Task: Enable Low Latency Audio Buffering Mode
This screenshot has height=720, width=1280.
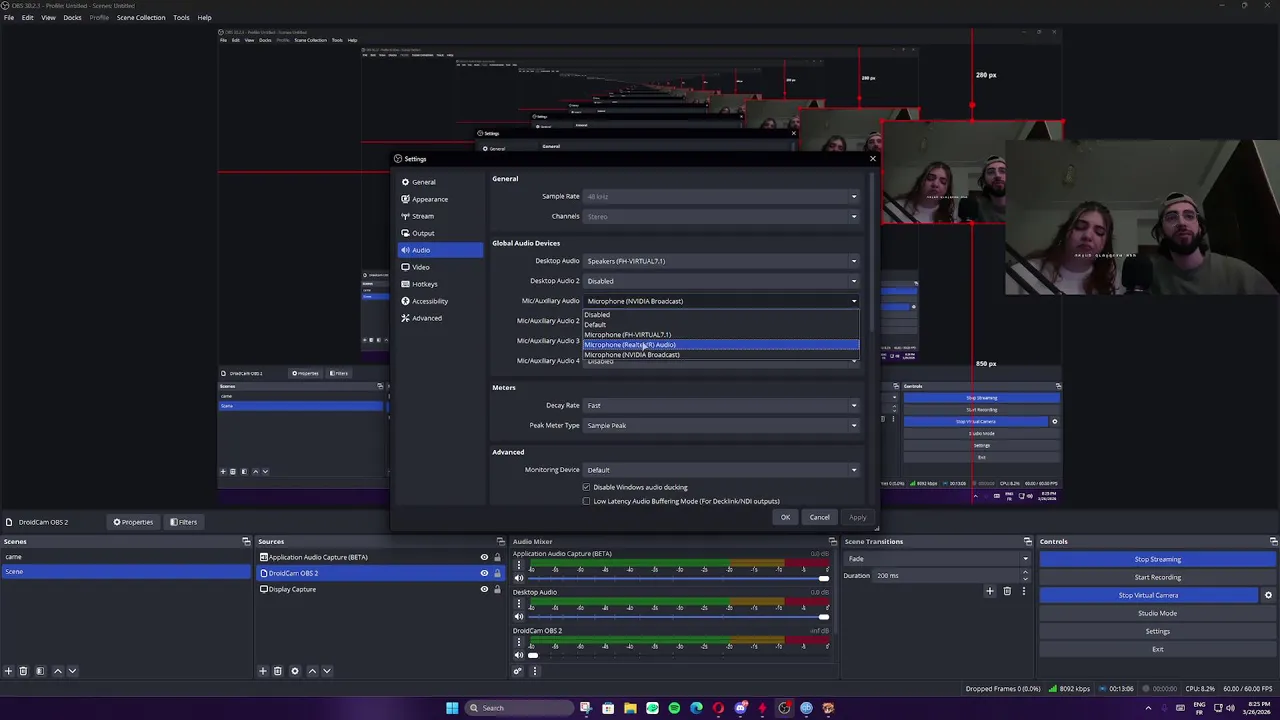Action: 586,501
